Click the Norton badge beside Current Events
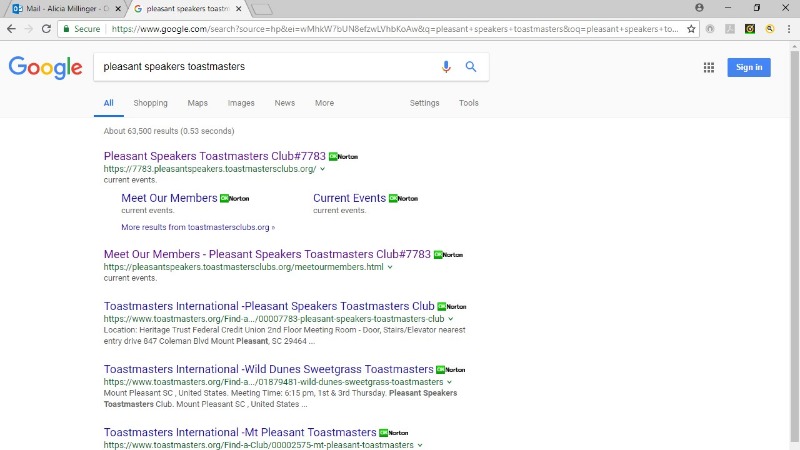Viewport: 800px width, 450px height. [x=403, y=198]
